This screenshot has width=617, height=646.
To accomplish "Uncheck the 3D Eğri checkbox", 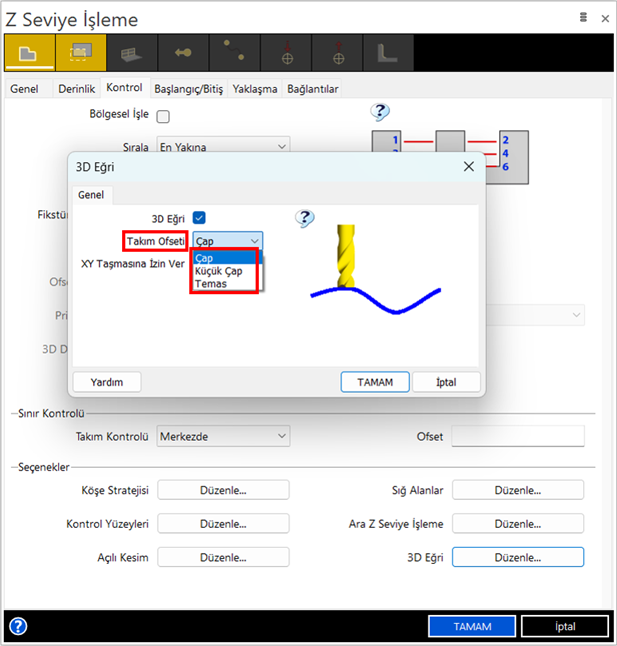I will pos(199,218).
